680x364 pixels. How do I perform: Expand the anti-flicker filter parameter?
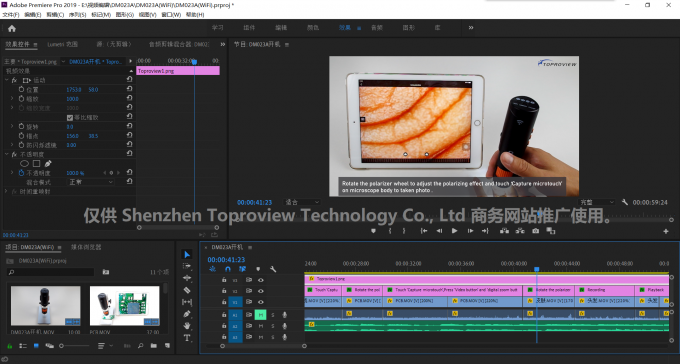(12, 145)
